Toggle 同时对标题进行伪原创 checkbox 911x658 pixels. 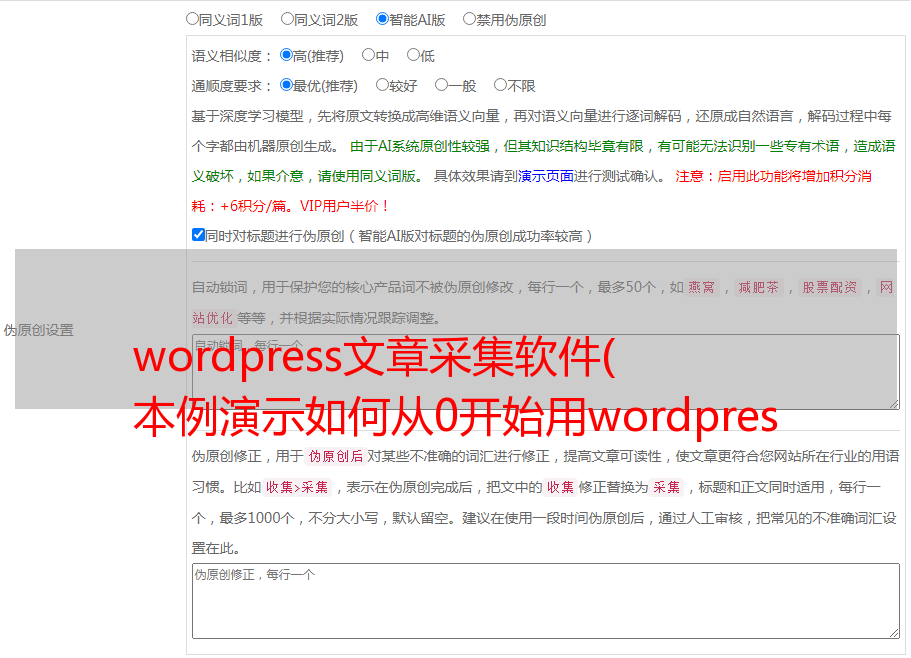click(x=198, y=235)
